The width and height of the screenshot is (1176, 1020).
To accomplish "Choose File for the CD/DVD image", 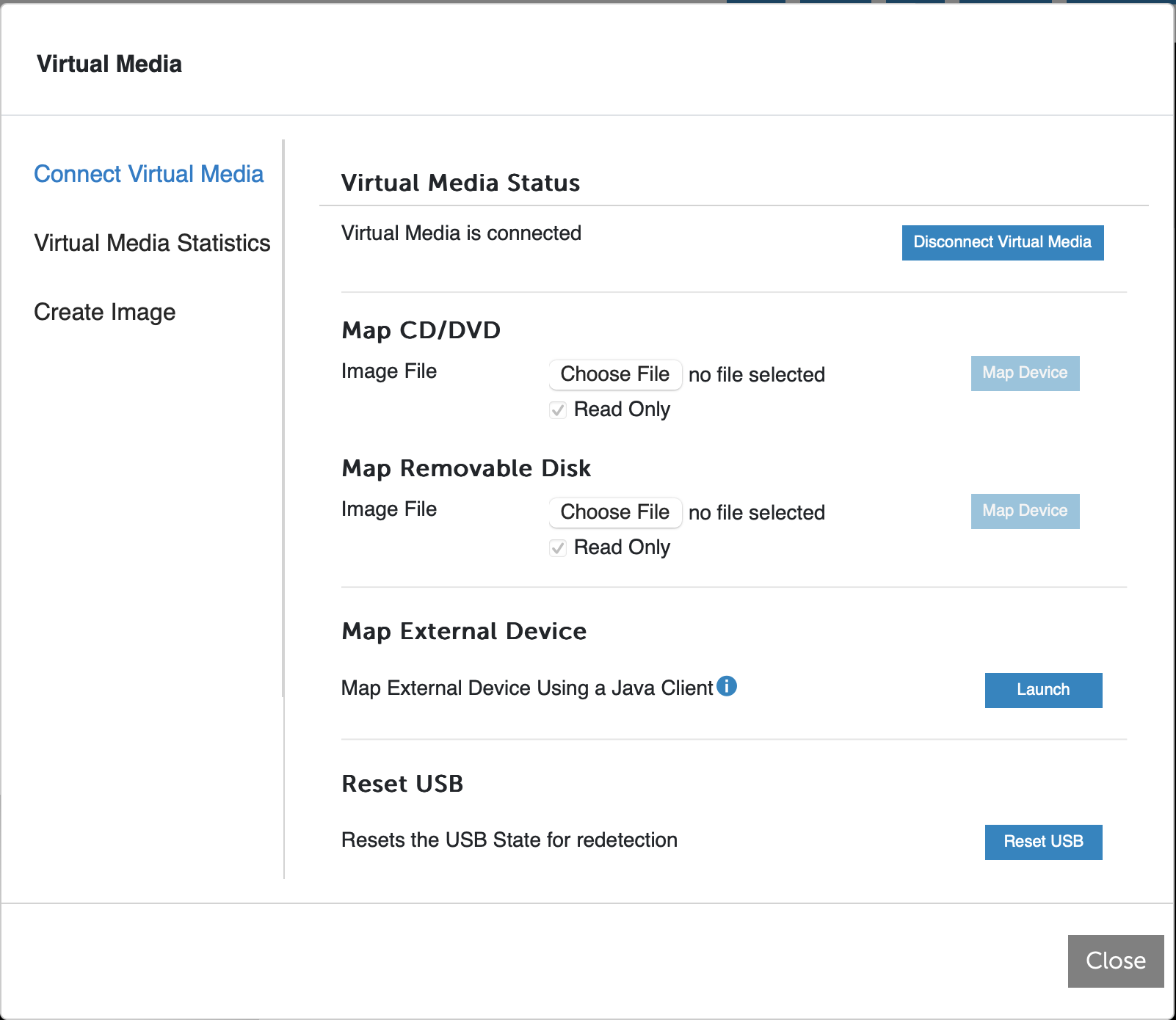I will click(614, 374).
